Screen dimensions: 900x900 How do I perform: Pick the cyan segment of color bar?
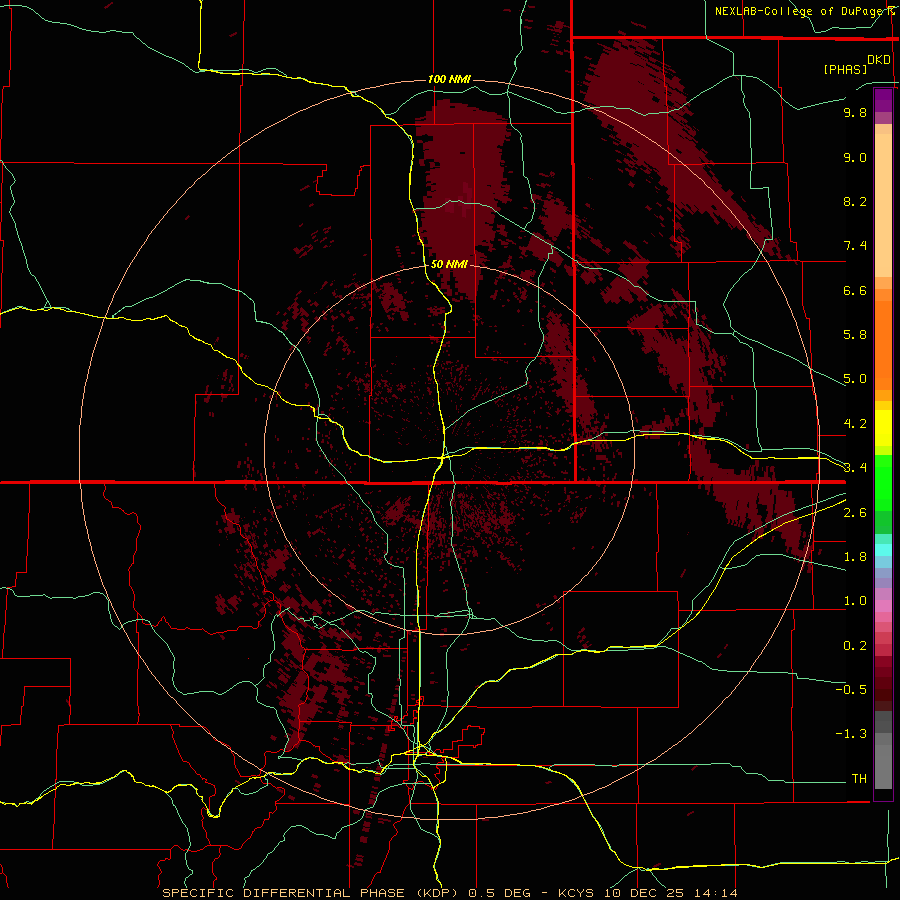(x=883, y=550)
